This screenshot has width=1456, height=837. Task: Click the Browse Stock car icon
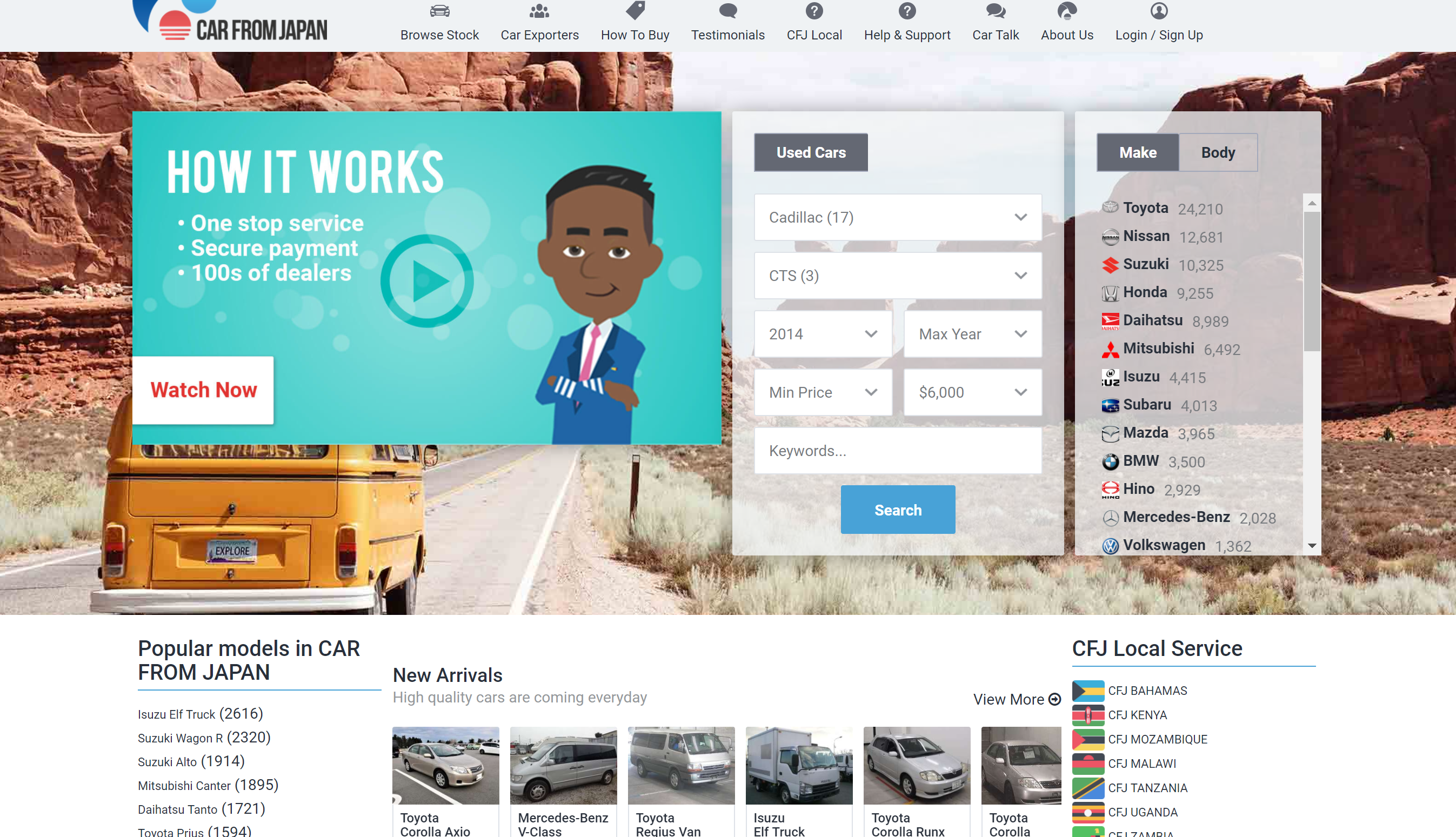(439, 11)
